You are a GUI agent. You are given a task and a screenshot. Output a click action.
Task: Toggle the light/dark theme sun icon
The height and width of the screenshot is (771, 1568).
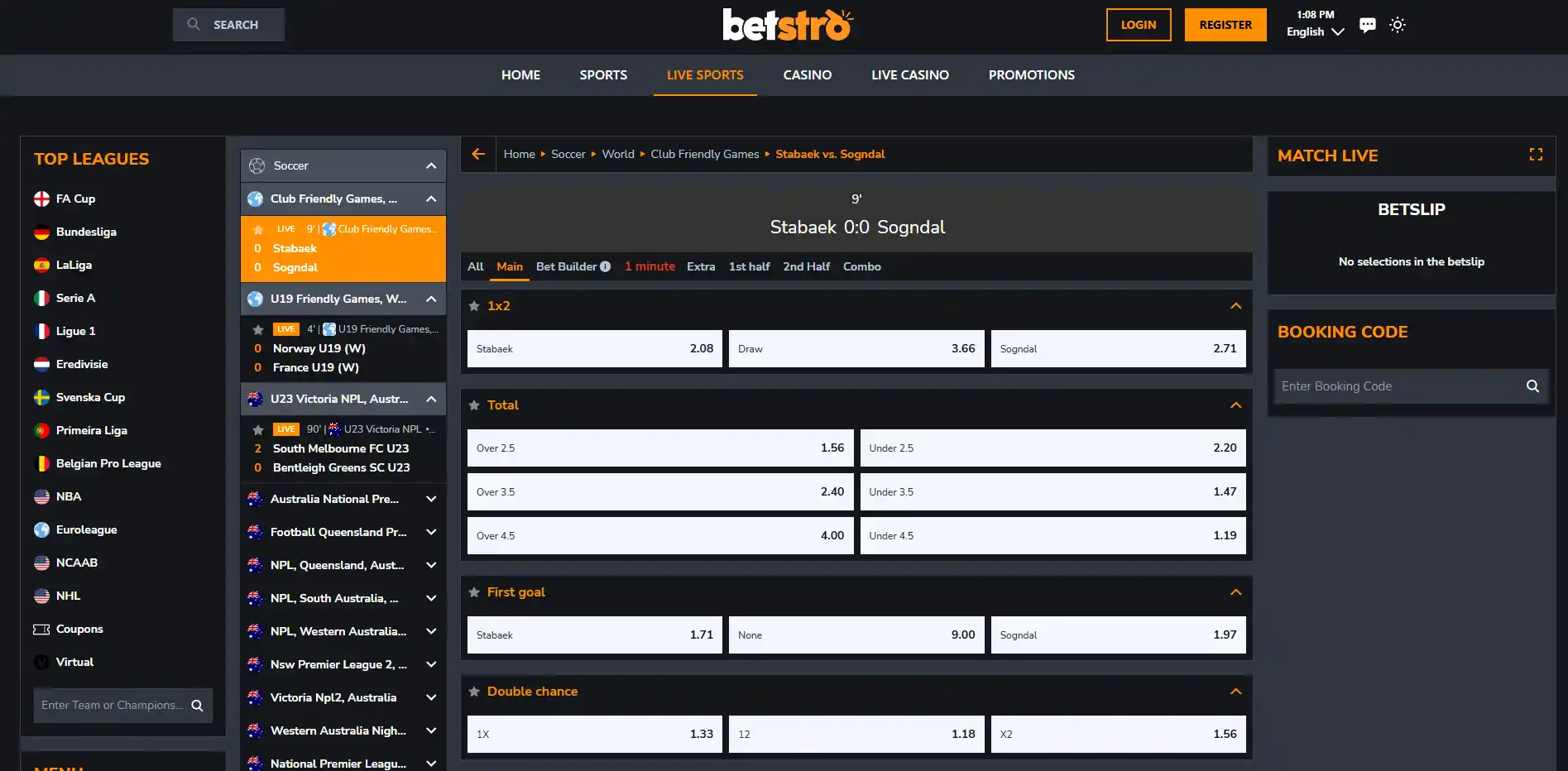pyautogui.click(x=1398, y=25)
